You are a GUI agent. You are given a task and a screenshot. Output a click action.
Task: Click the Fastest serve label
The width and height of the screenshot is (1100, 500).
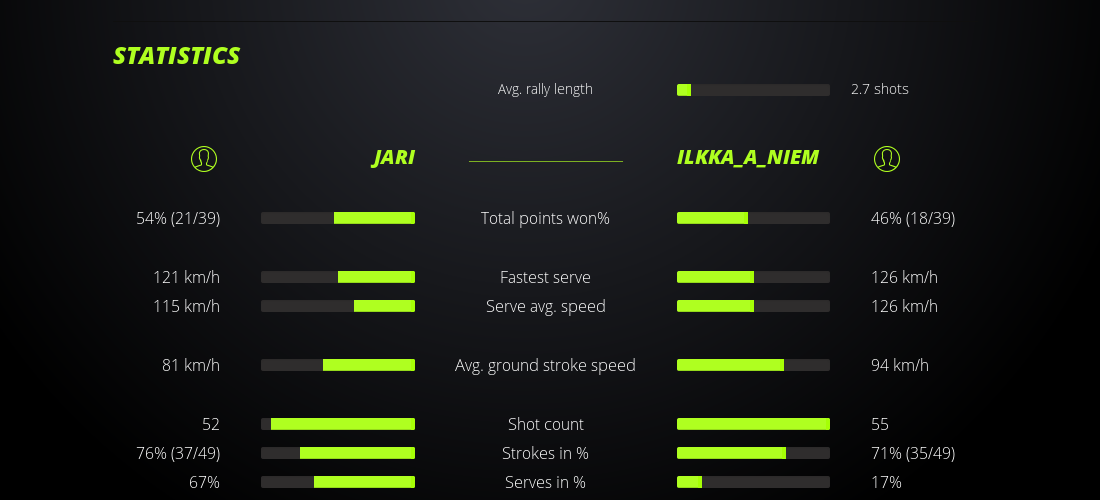point(545,277)
